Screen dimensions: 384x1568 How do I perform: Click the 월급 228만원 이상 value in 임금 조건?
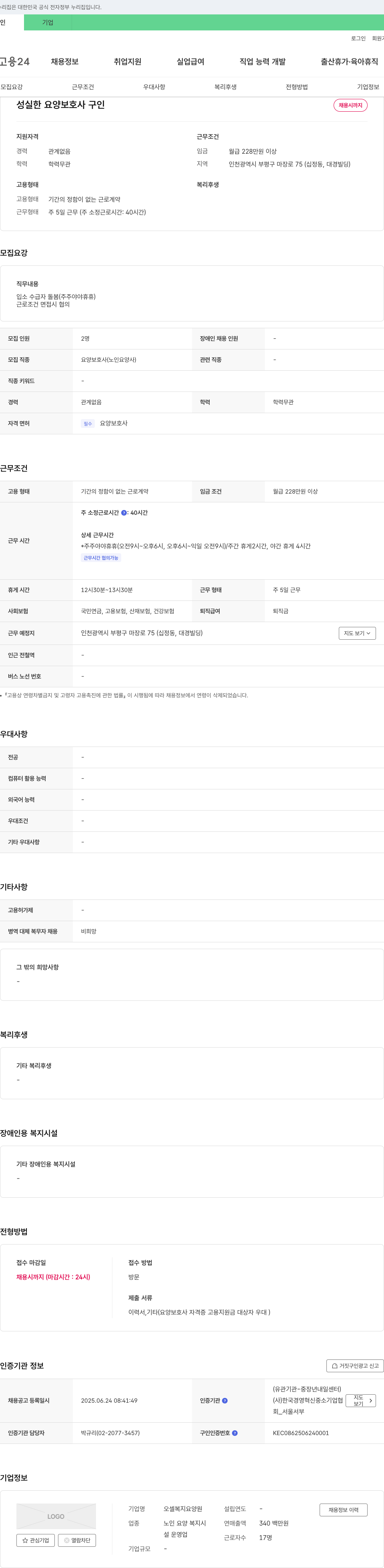[295, 491]
